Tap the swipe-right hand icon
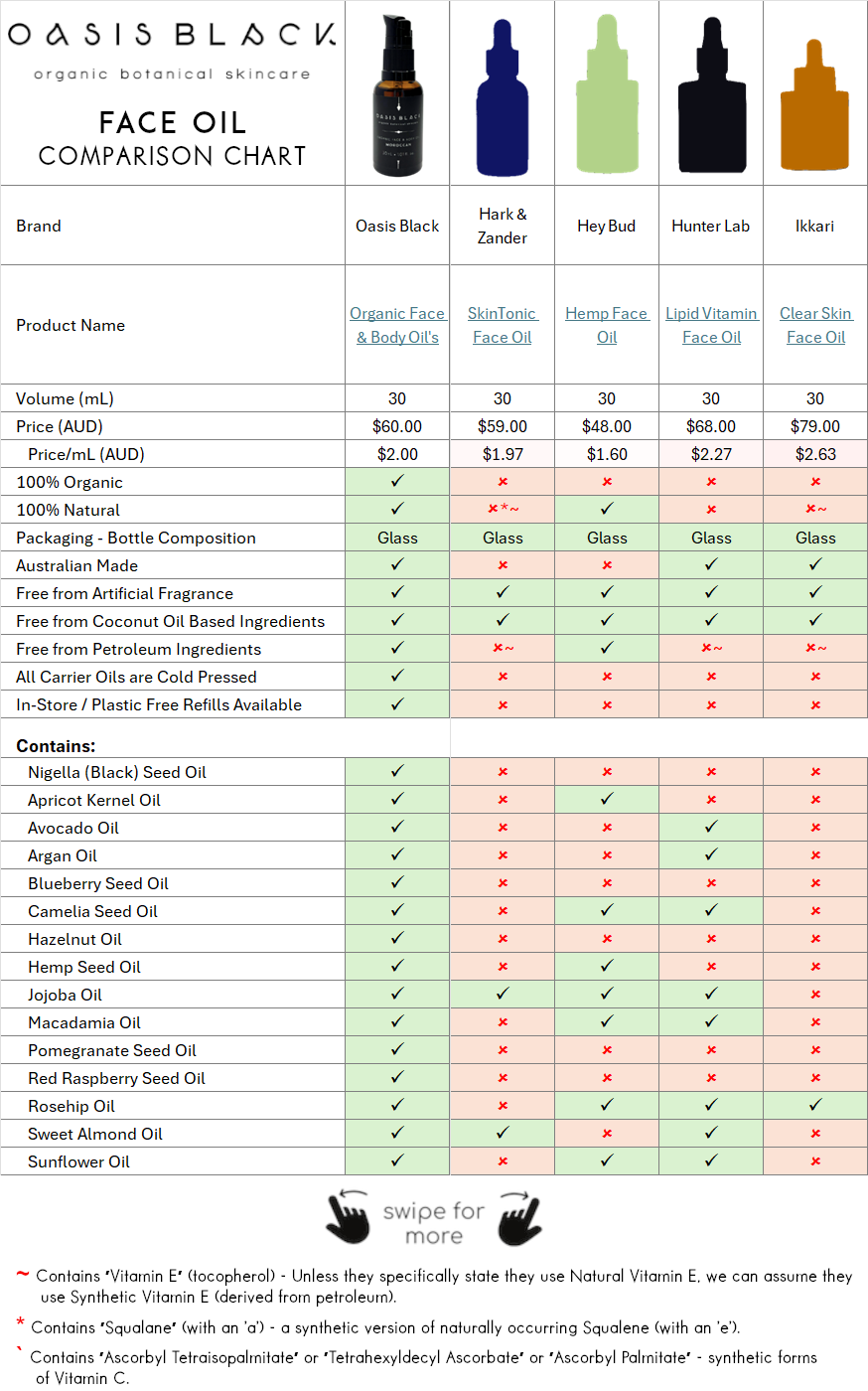The height and width of the screenshot is (1391, 868). [519, 1218]
